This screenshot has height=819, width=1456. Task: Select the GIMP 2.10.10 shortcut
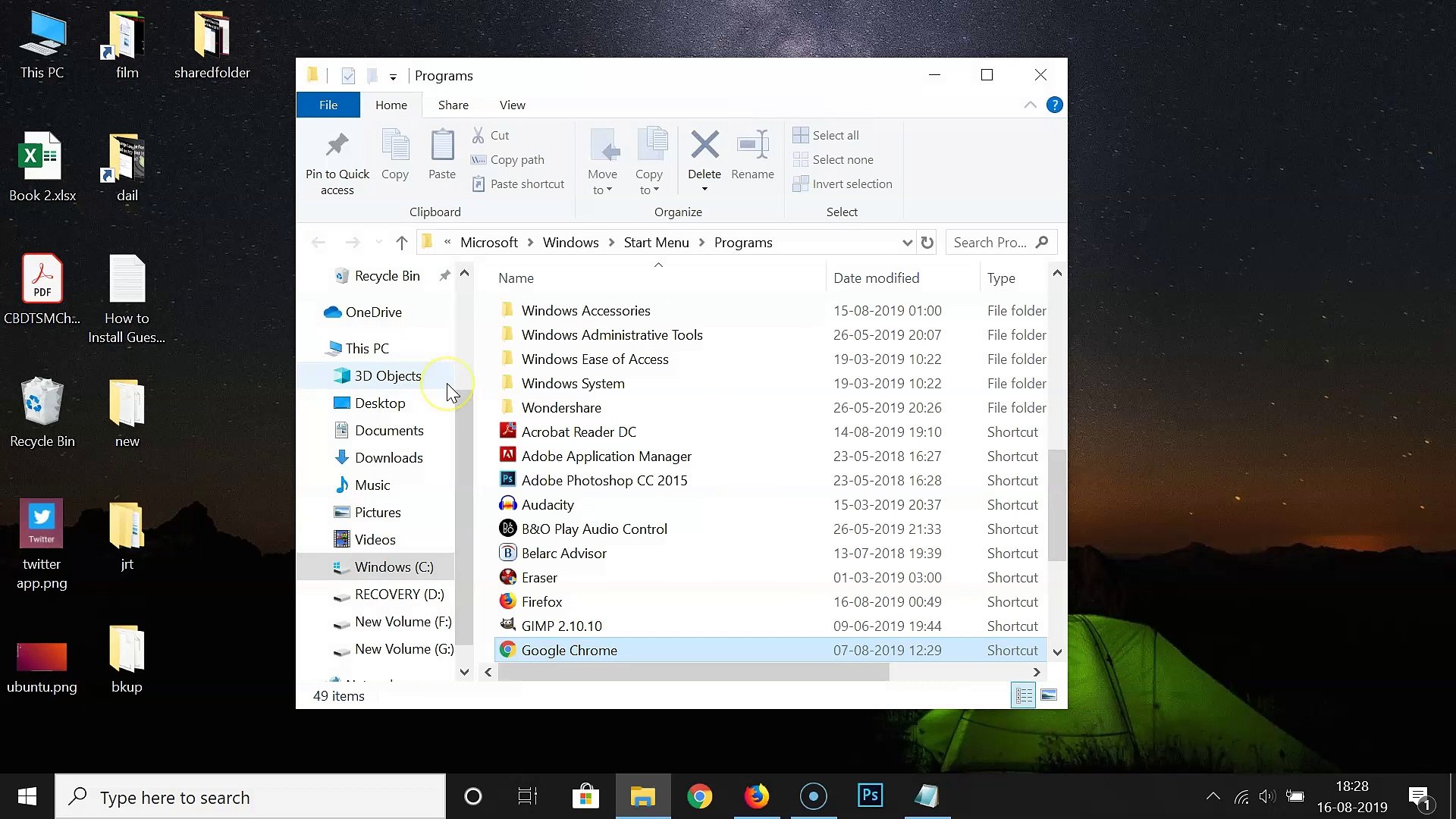[561, 626]
